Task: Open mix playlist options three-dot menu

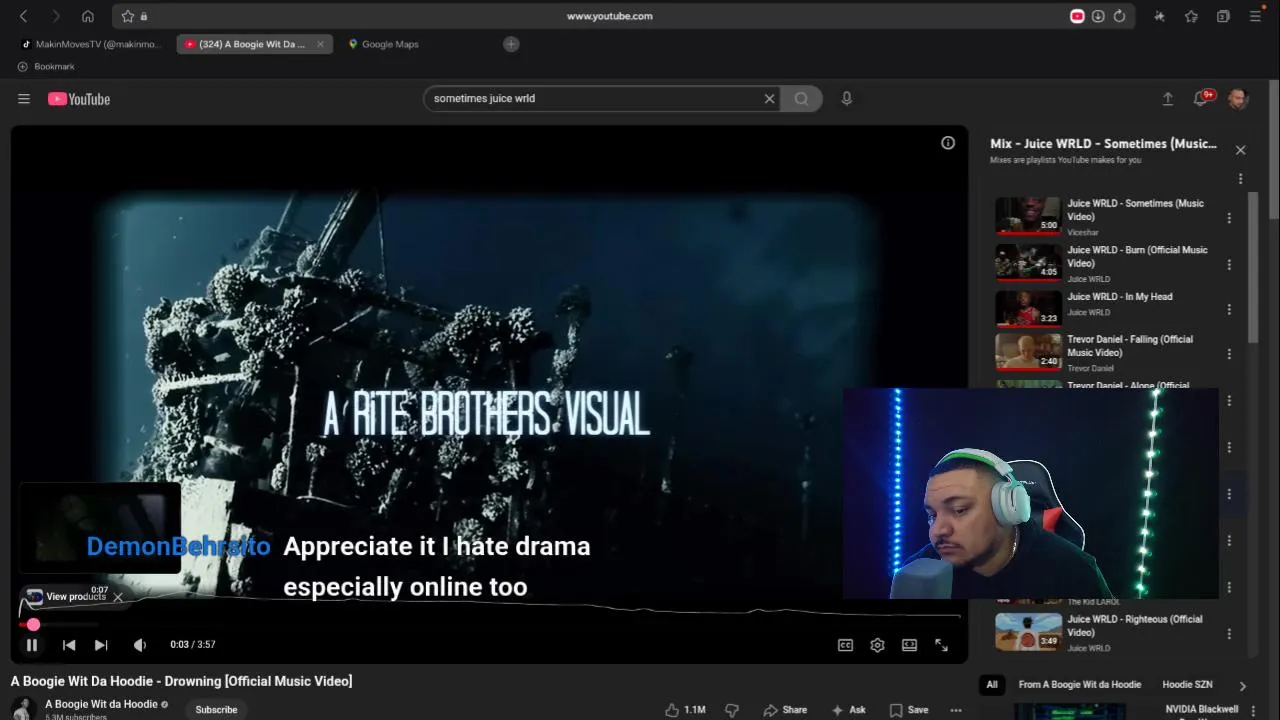Action: pyautogui.click(x=1240, y=179)
